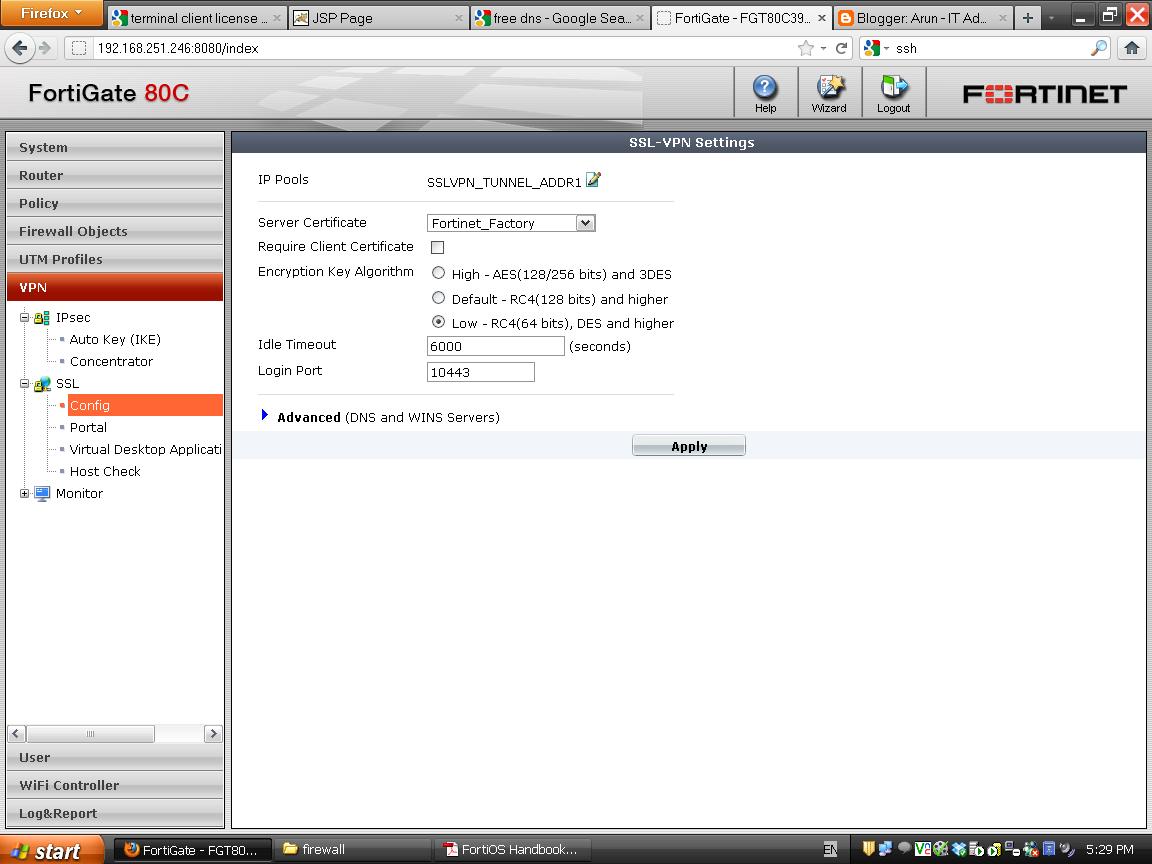The width and height of the screenshot is (1152, 864).
Task: Edit the SSLVPN_TUNNEL_ADDR1 IP pool icon
Action: pyautogui.click(x=594, y=180)
